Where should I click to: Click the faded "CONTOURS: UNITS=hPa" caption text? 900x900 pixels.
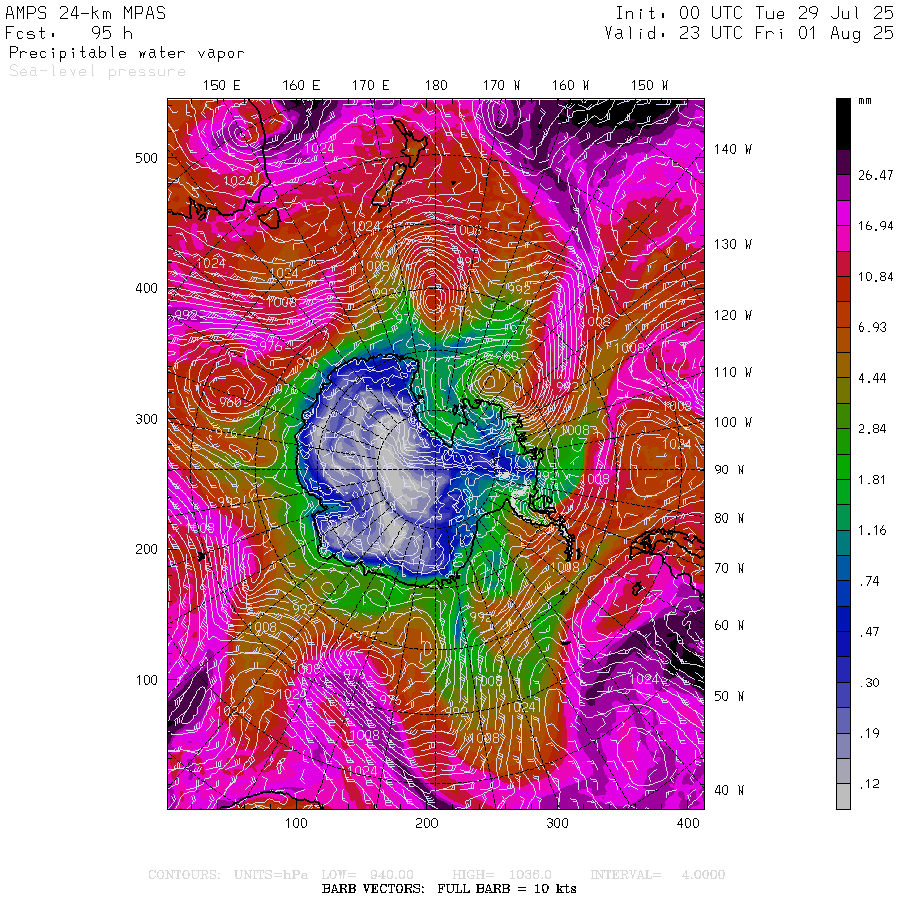[228, 875]
